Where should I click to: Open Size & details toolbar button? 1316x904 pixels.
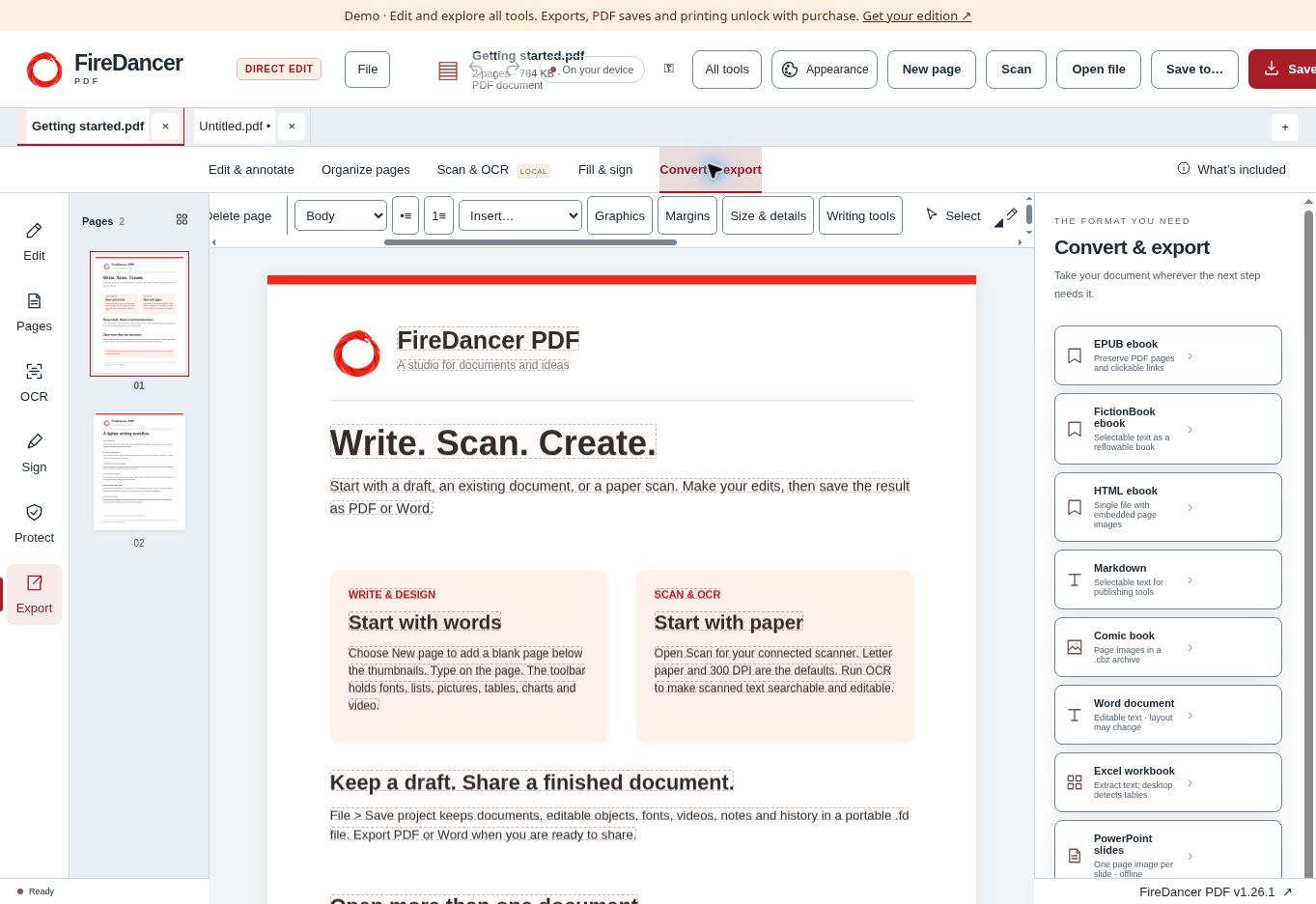coord(769,215)
